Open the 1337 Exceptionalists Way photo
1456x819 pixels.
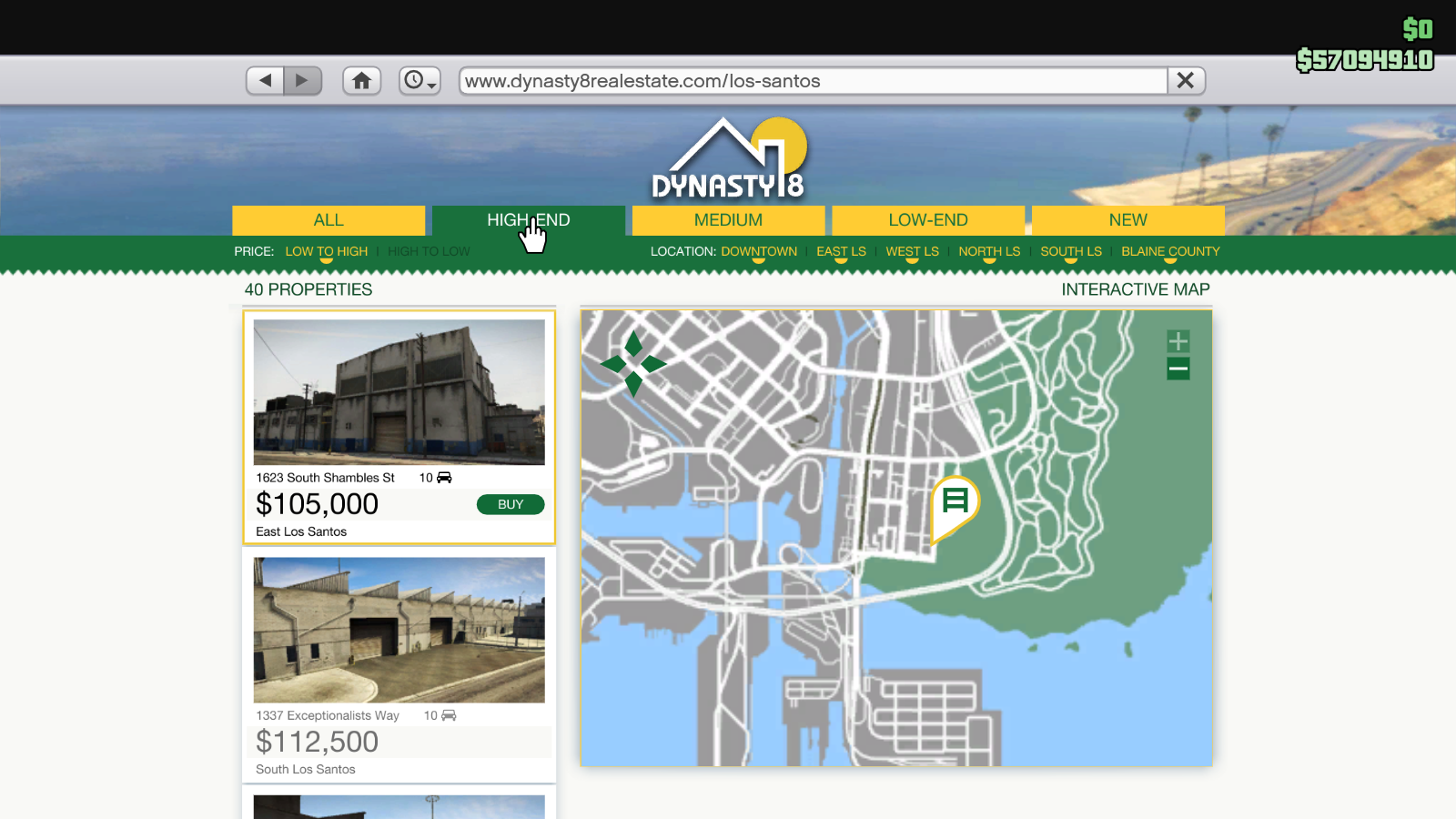[x=399, y=630]
